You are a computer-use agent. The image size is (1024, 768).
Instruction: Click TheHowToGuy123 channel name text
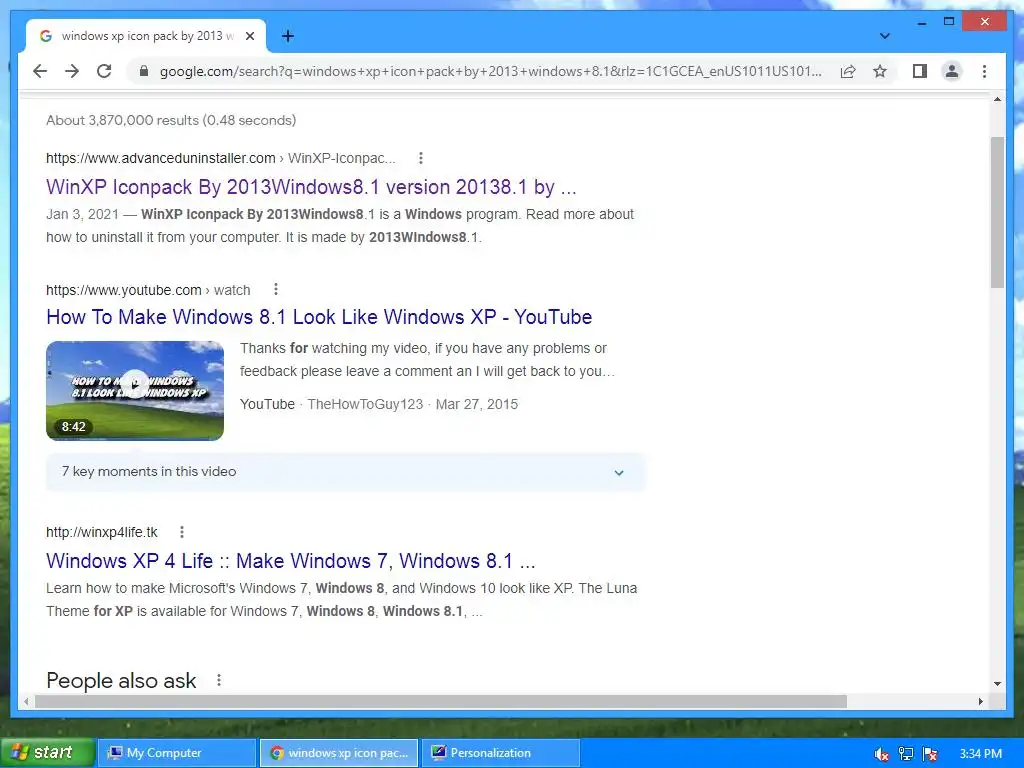[365, 404]
